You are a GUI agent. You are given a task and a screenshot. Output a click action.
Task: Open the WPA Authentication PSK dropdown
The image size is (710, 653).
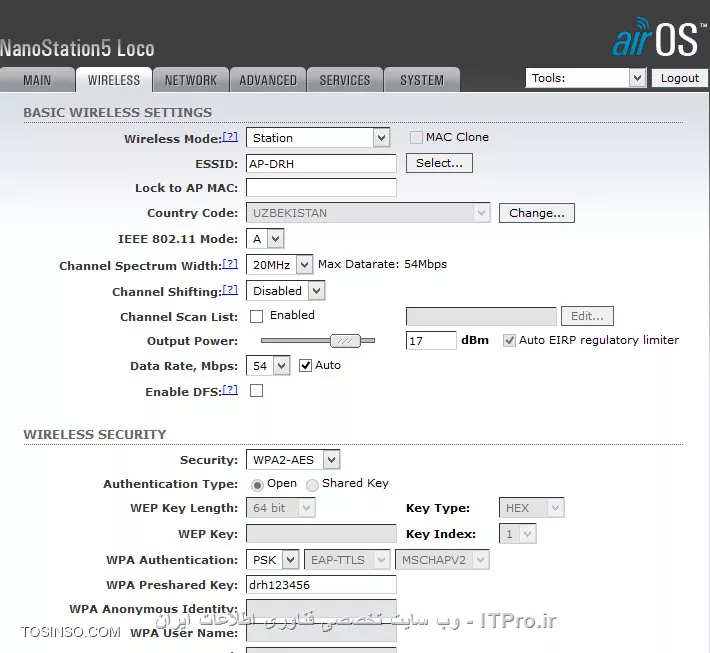[x=272, y=560]
